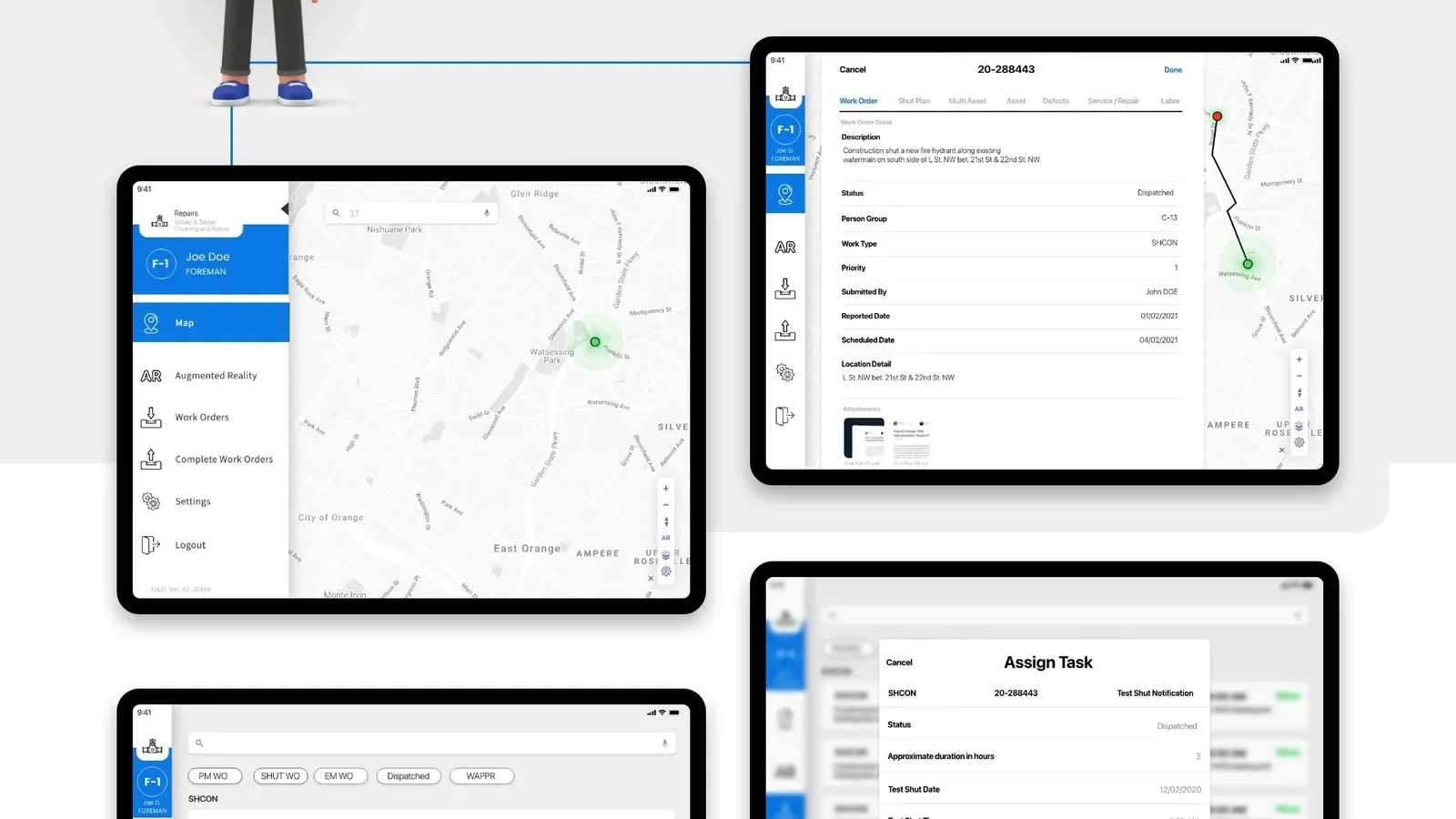The width and height of the screenshot is (1456, 819).
Task: Click the logout door icon in 20-288443 sidebar
Action: tap(785, 416)
